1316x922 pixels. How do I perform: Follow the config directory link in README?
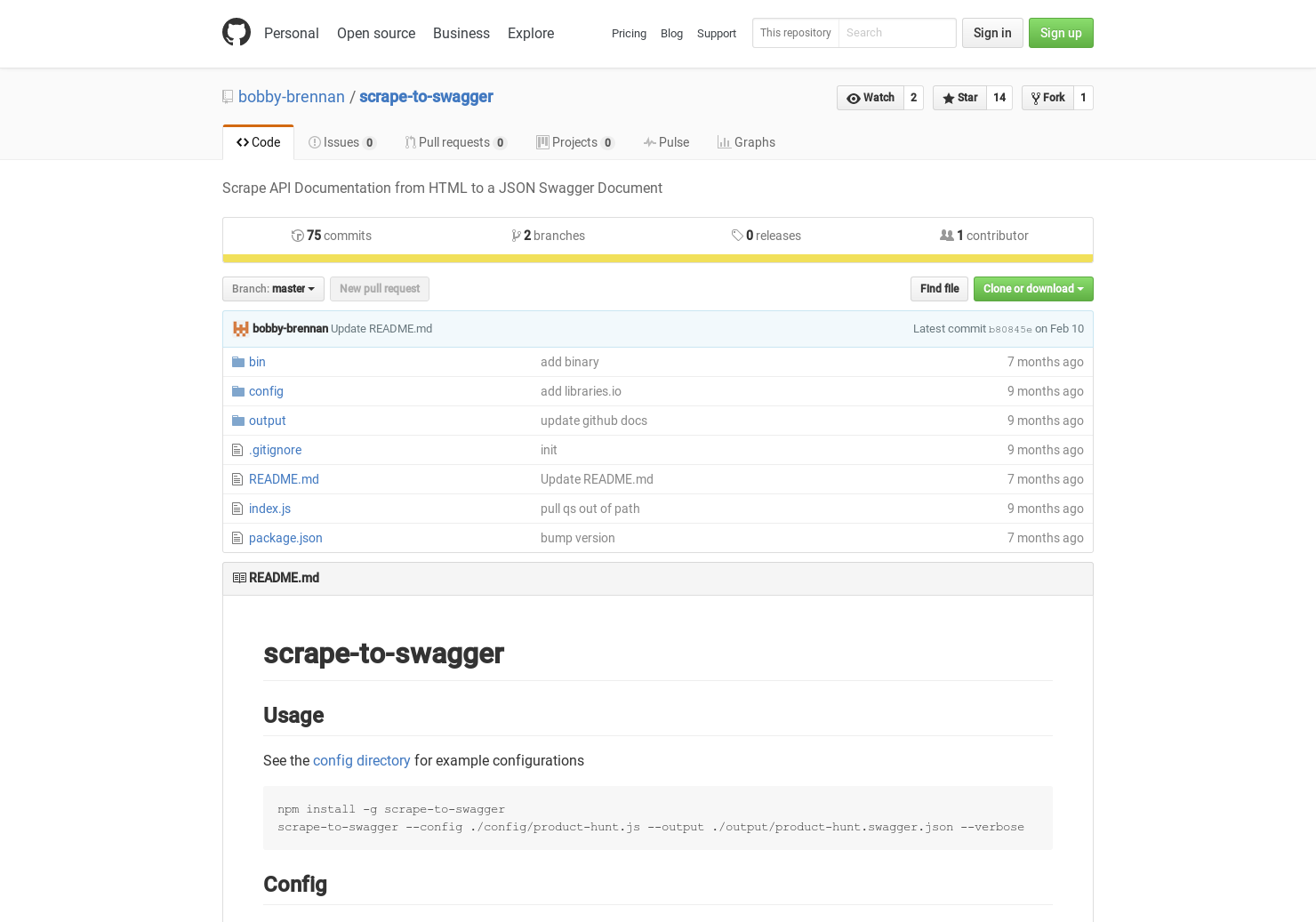tap(361, 761)
